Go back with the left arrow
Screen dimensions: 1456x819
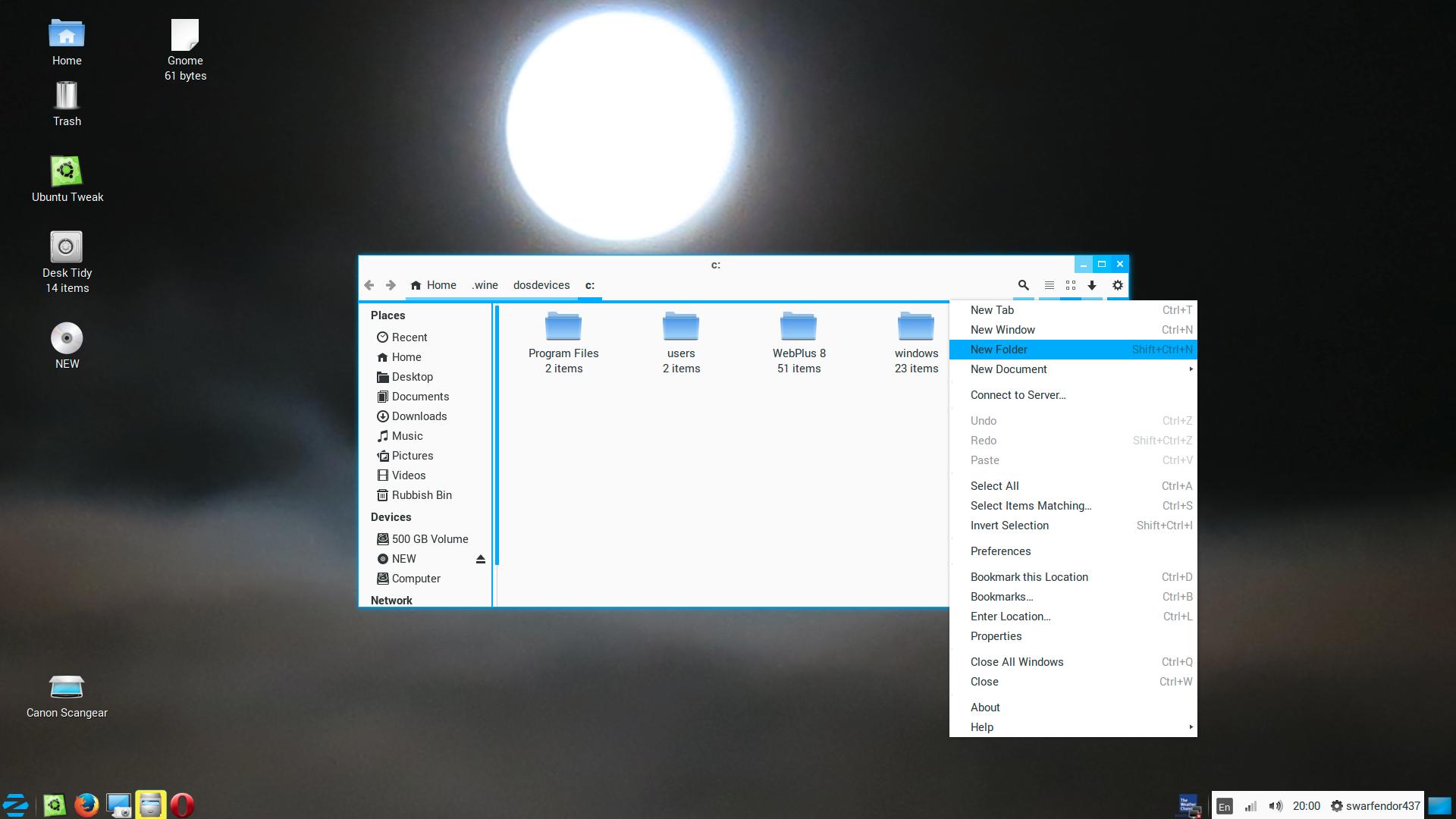click(369, 285)
